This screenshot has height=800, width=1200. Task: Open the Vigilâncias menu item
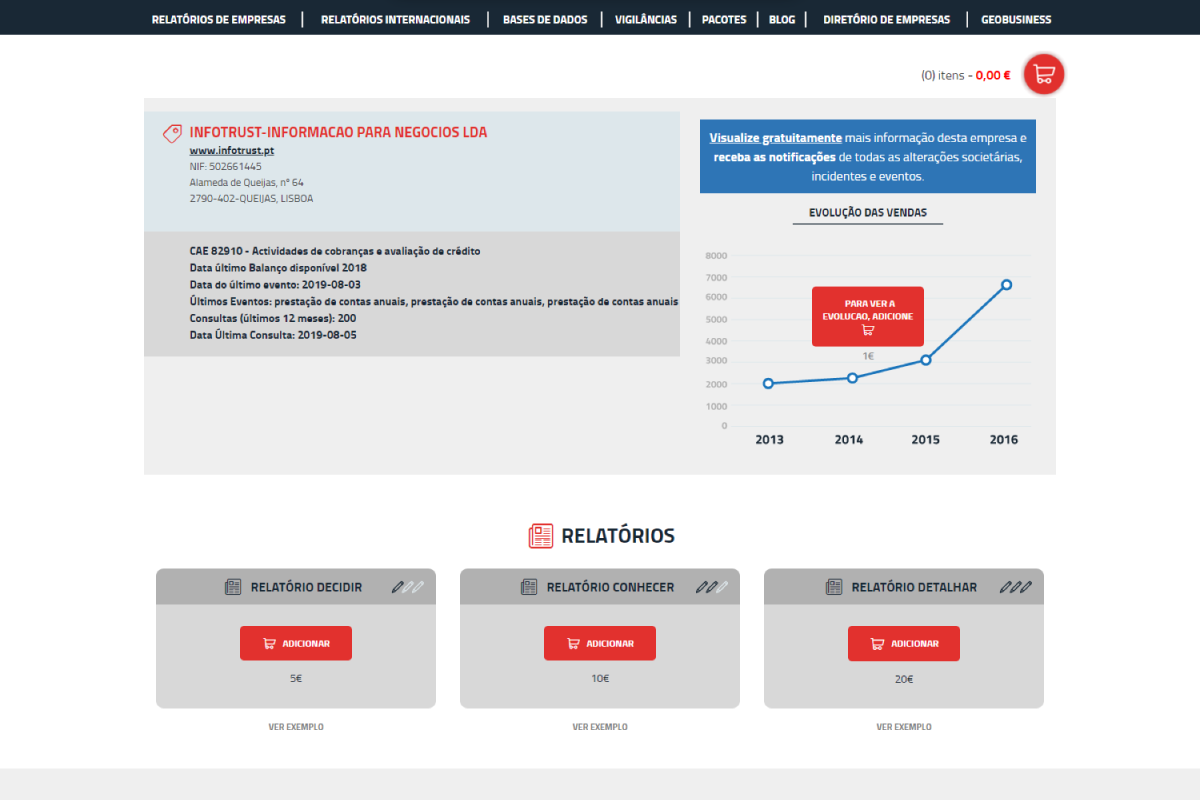pyautogui.click(x=646, y=19)
